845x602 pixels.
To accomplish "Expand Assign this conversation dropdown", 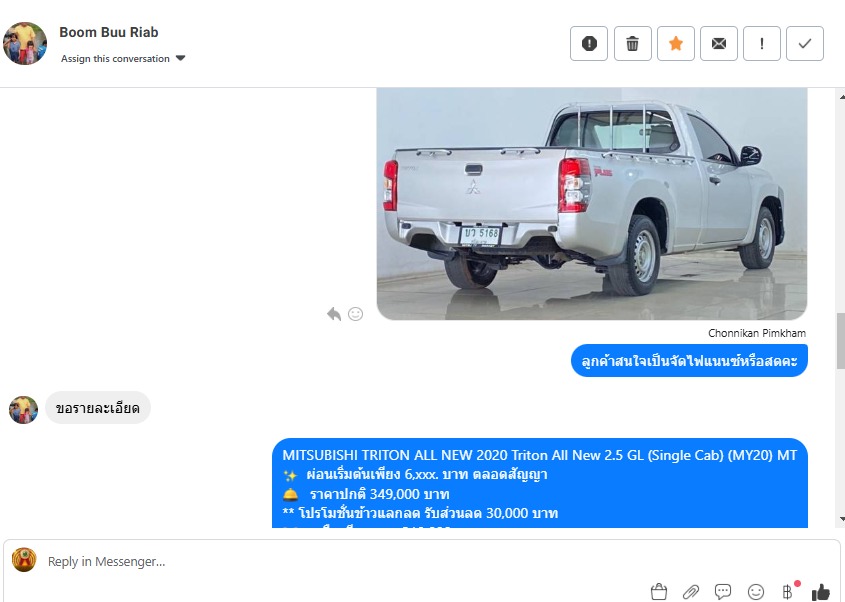I will [x=123, y=58].
